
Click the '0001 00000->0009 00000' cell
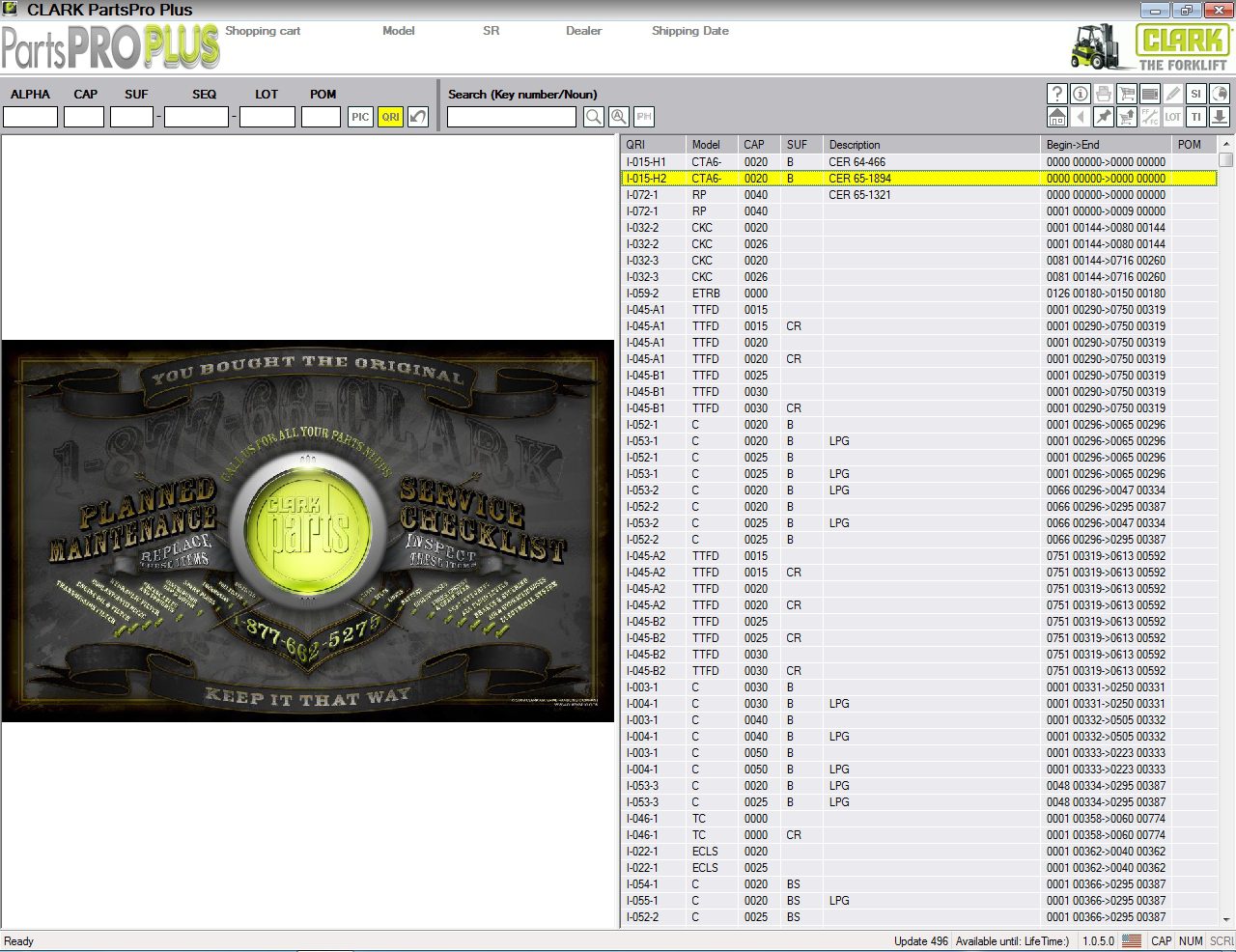coord(1106,211)
